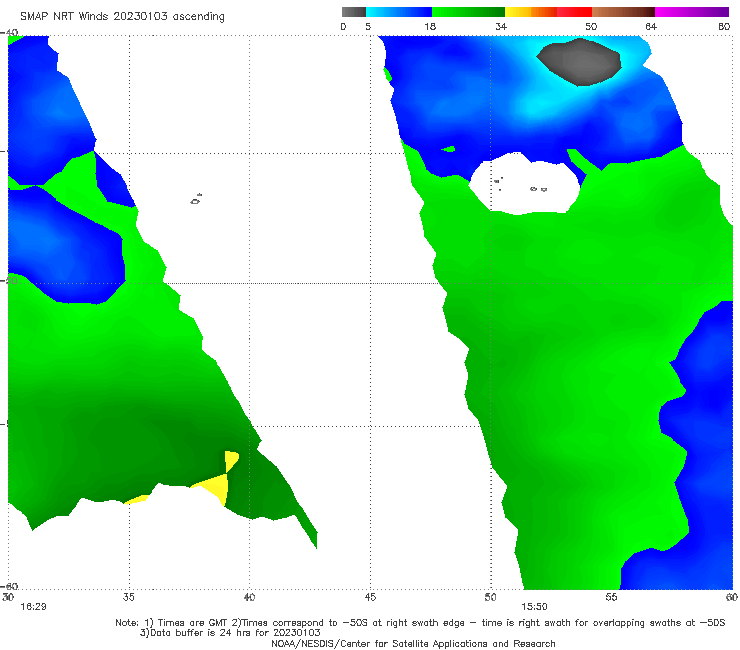The height and width of the screenshot is (650, 740).
Task: Click the swath time '16:29'
Action: (33, 607)
